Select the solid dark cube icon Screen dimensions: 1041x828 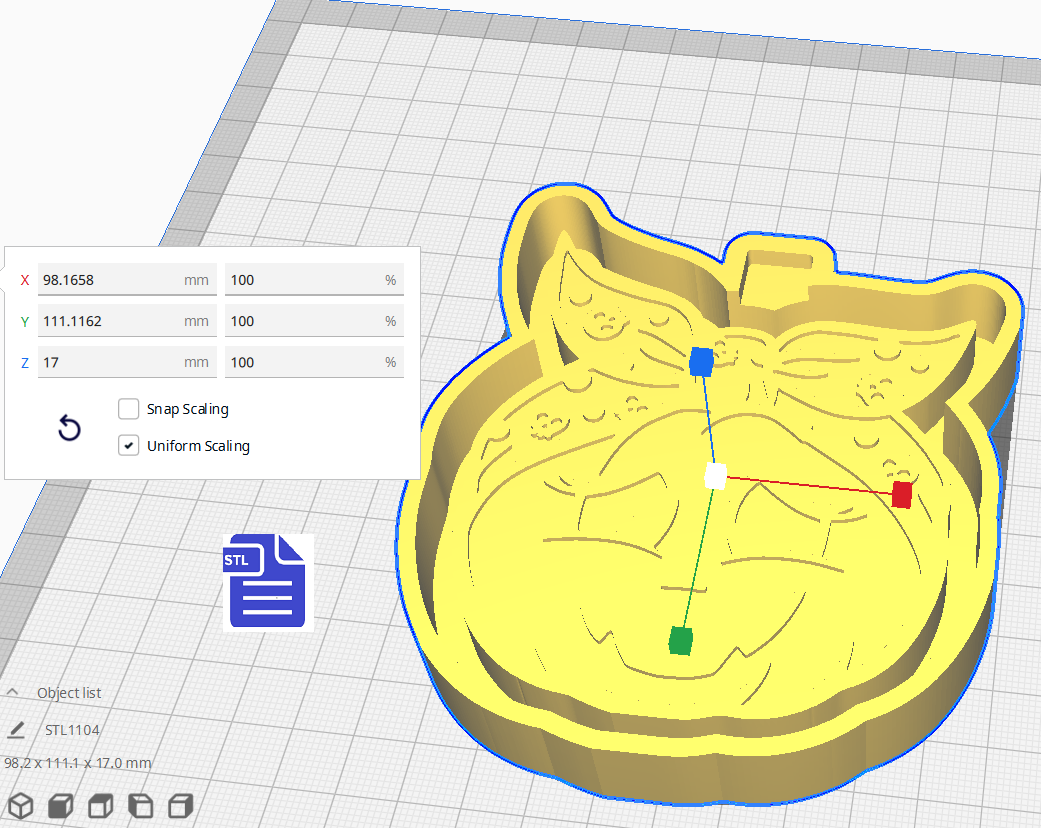click(60, 805)
